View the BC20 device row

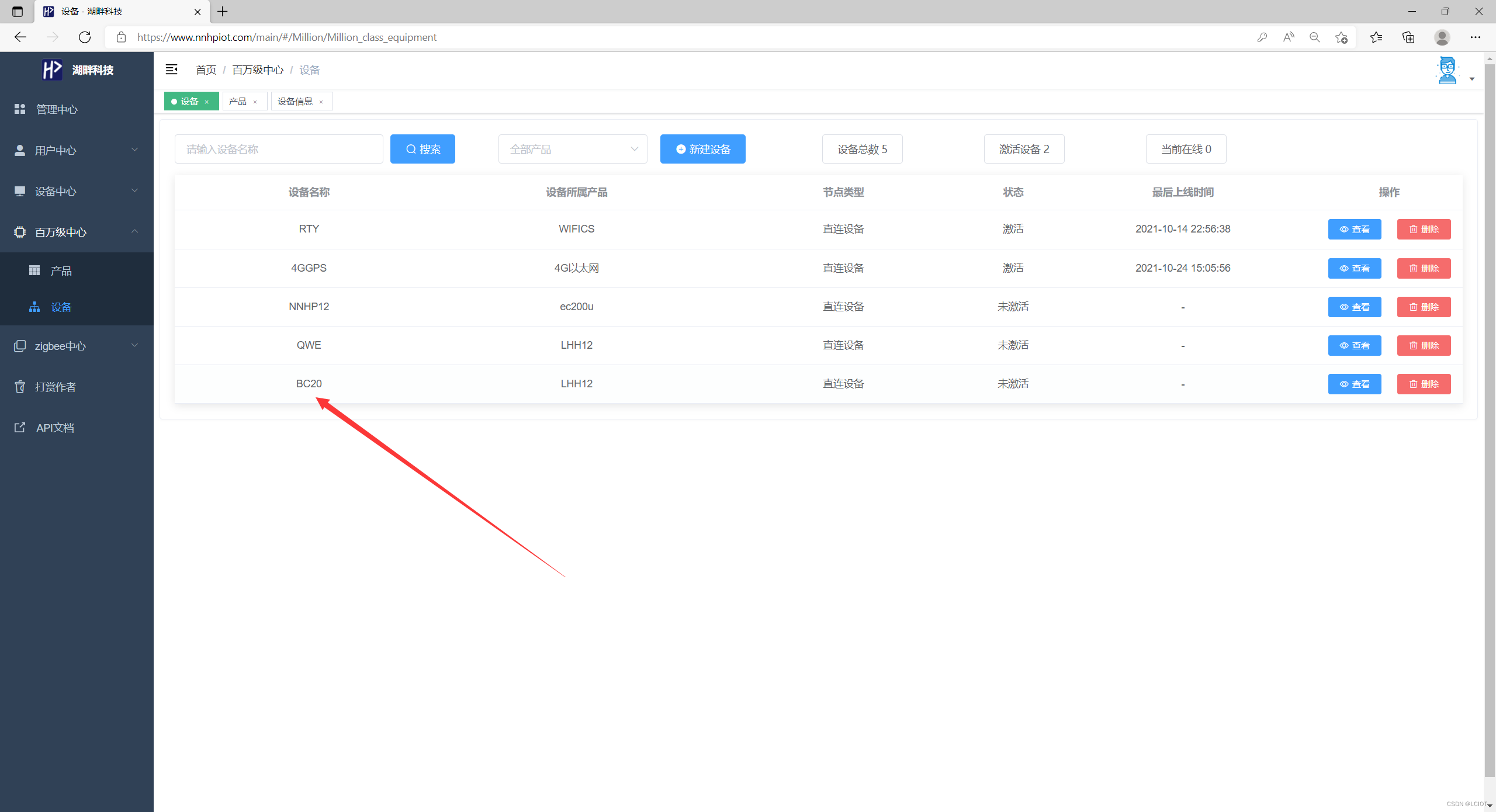point(1354,384)
